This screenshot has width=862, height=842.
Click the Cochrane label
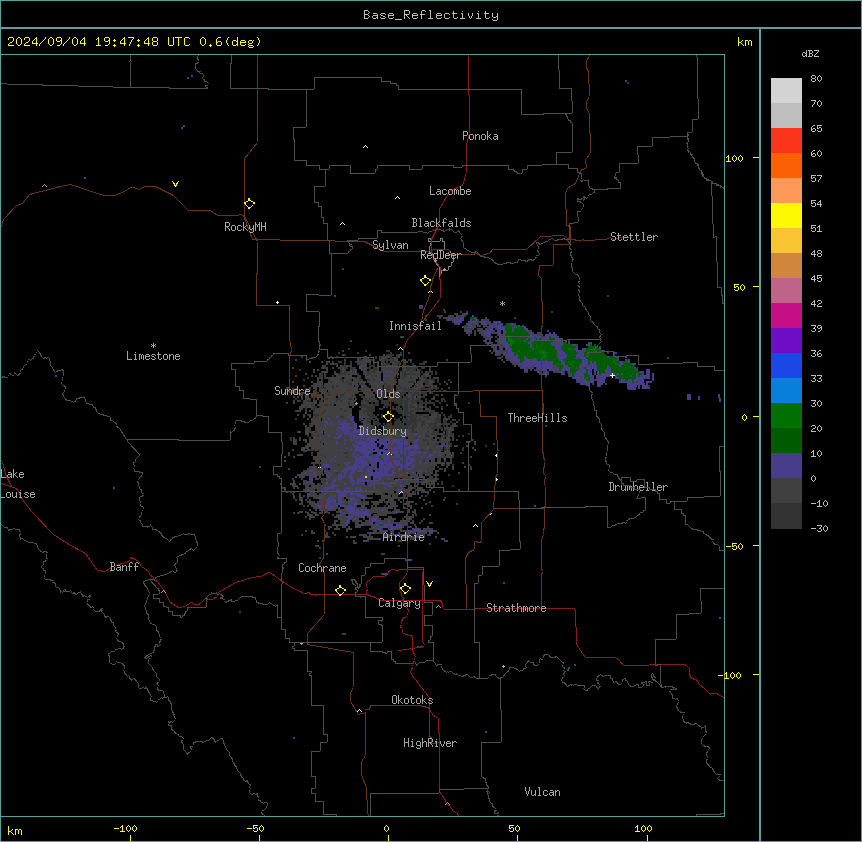322,568
